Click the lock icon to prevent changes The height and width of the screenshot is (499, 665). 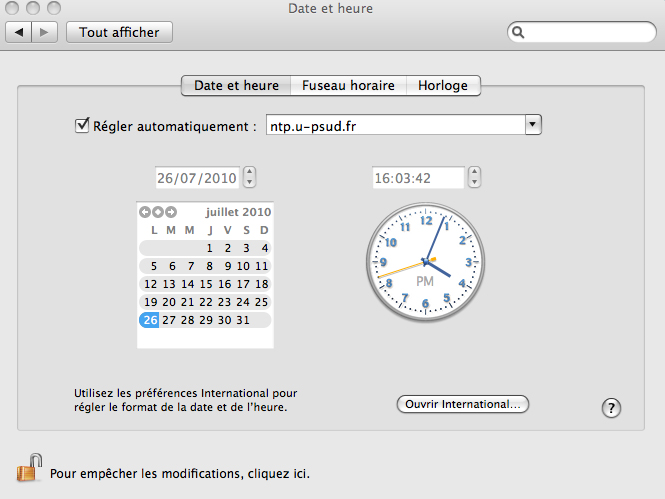click(30, 468)
